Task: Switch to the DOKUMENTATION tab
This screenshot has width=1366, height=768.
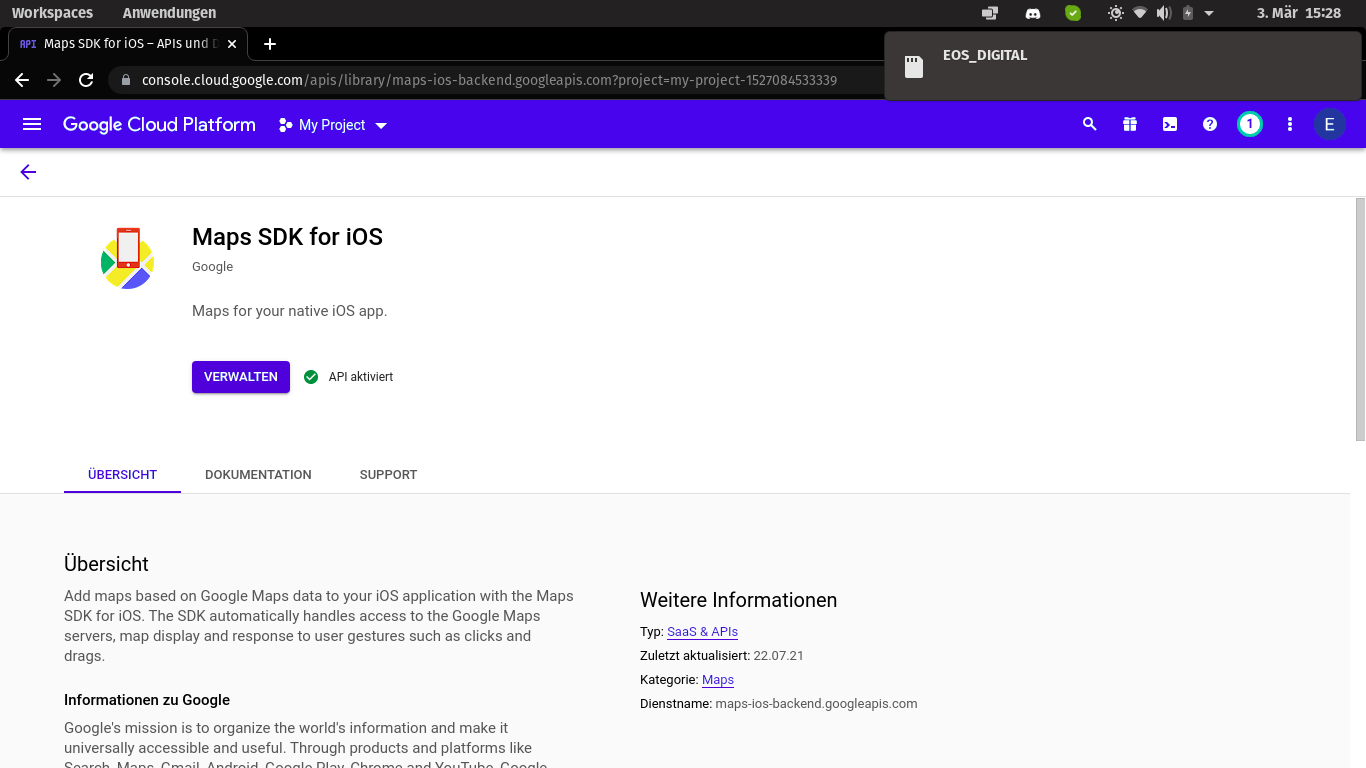Action: point(258,475)
